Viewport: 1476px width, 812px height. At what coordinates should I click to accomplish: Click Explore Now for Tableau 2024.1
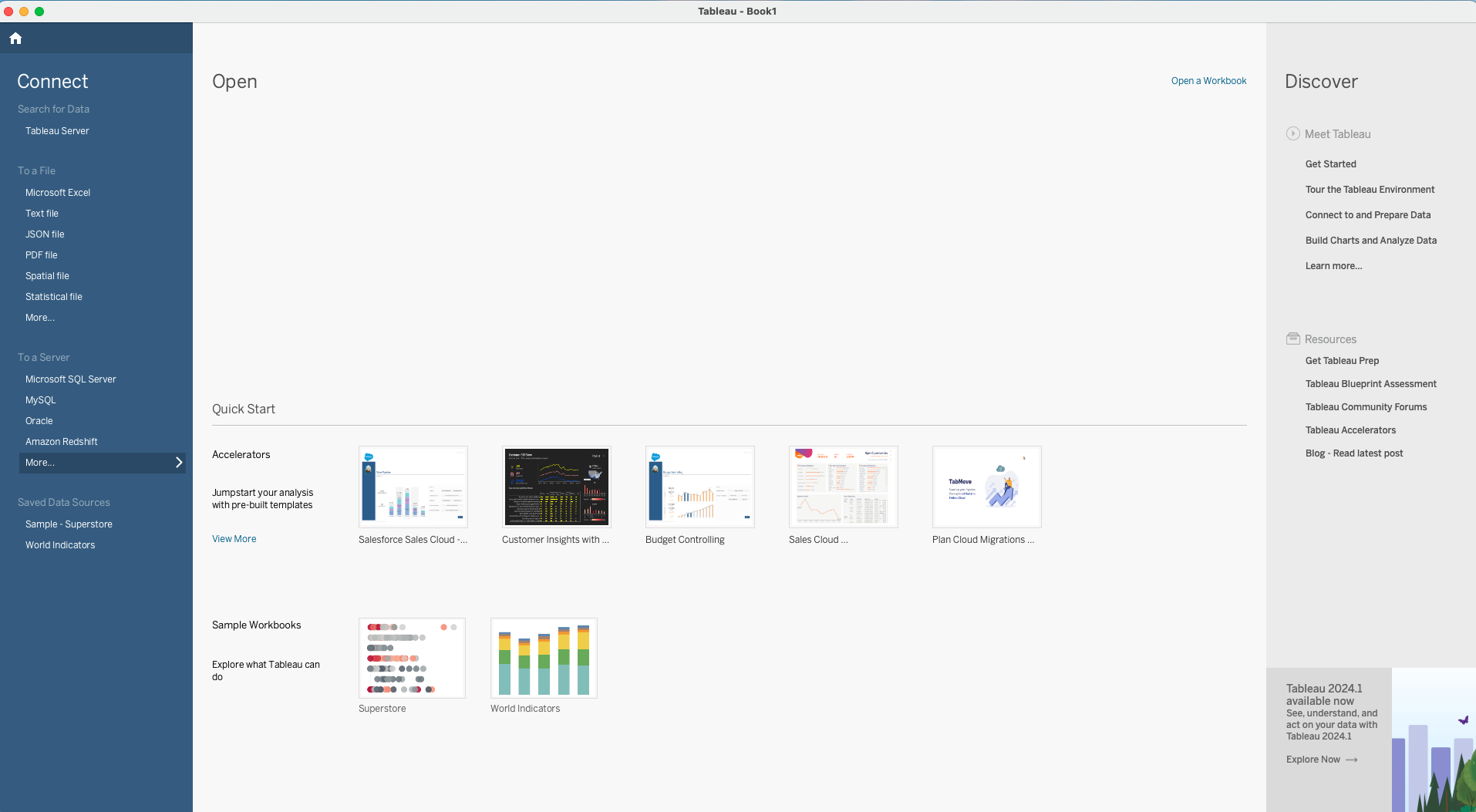coord(1313,760)
